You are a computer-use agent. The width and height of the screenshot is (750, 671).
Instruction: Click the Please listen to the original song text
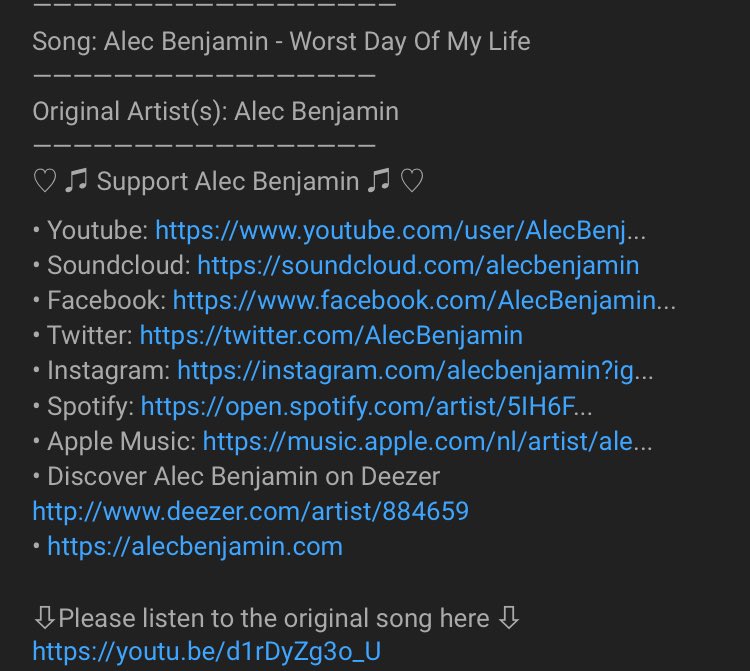[x=274, y=618]
